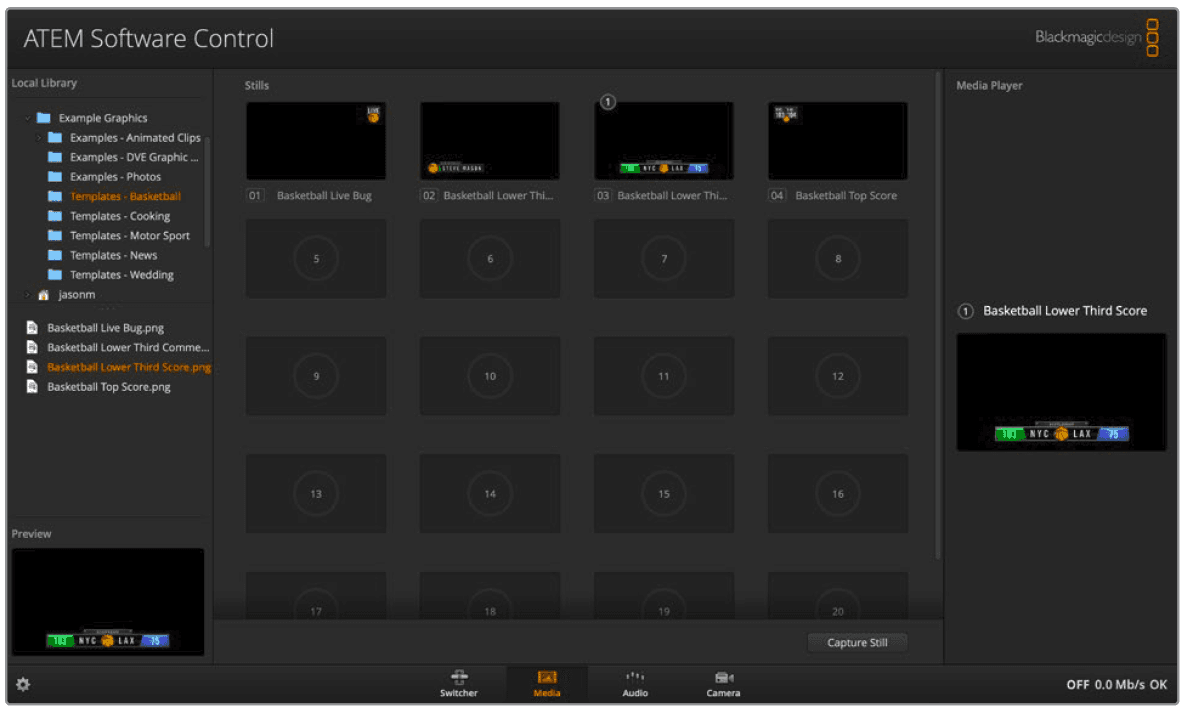Click the Basketball Top Score still thumbnail
Image resolution: width=1187 pixels, height=710 pixels.
[837, 140]
